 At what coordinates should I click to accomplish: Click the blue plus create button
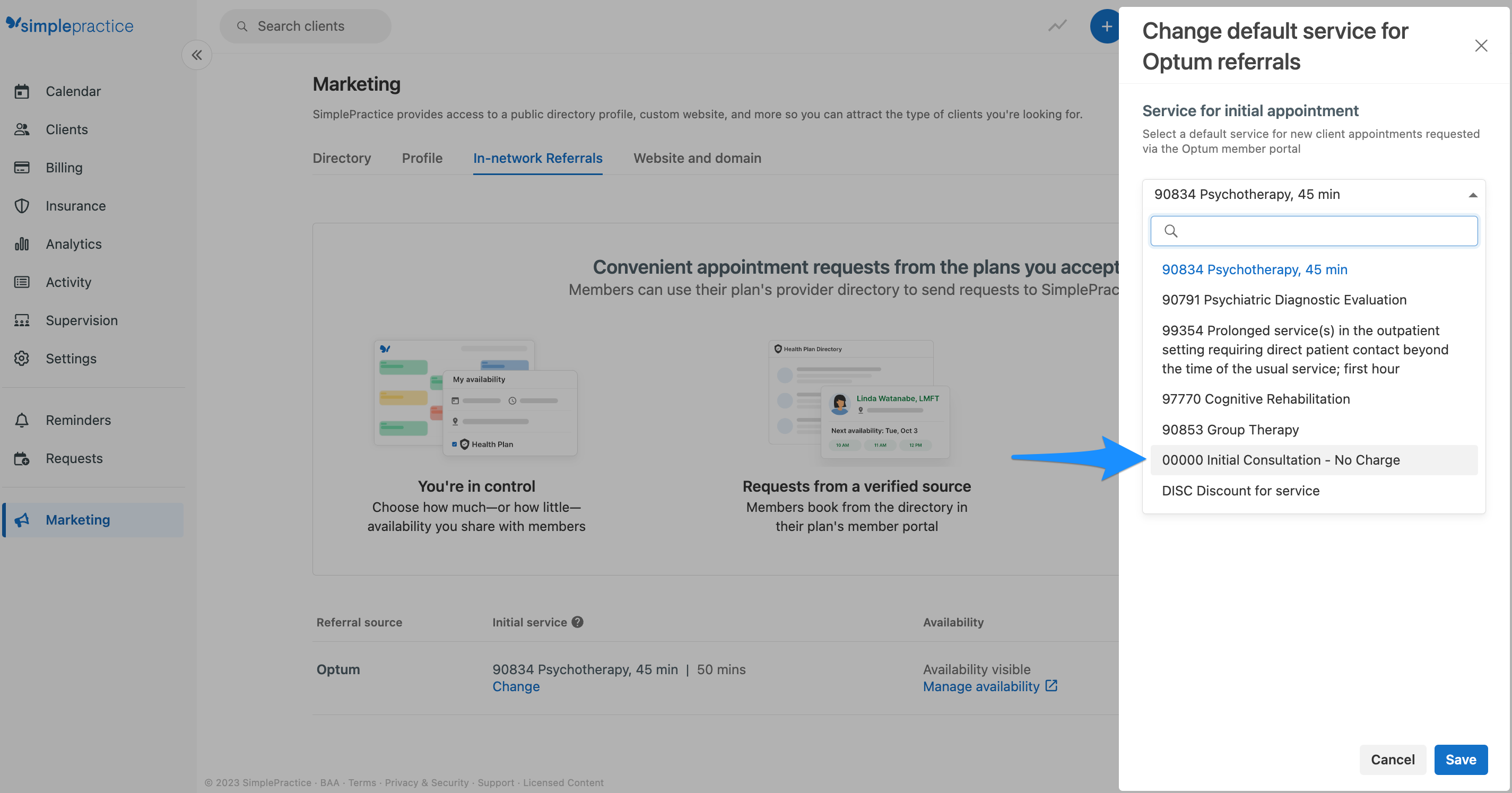[1106, 27]
